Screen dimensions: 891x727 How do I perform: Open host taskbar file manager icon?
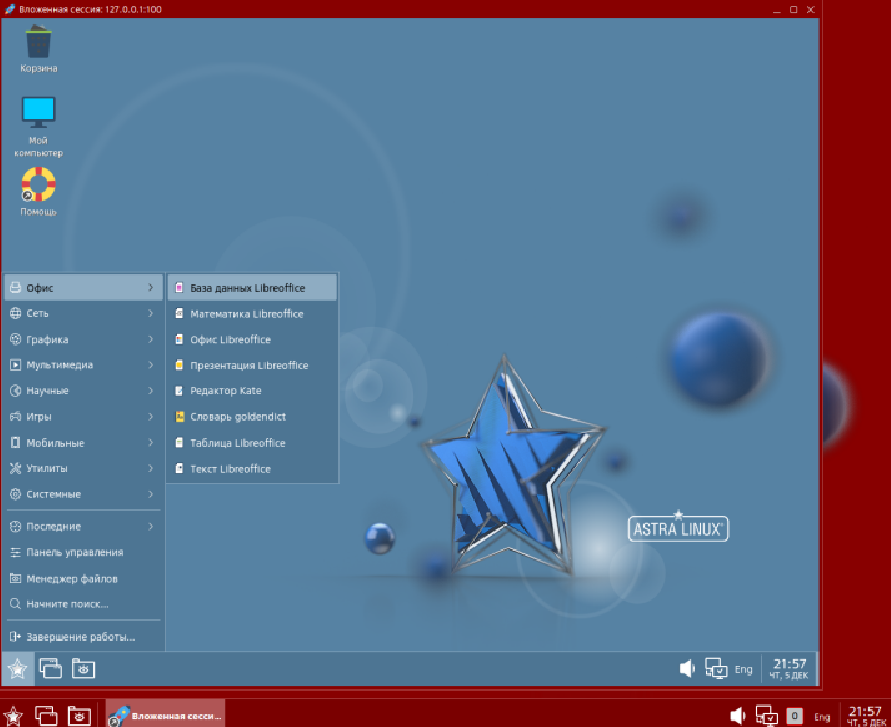(79, 716)
